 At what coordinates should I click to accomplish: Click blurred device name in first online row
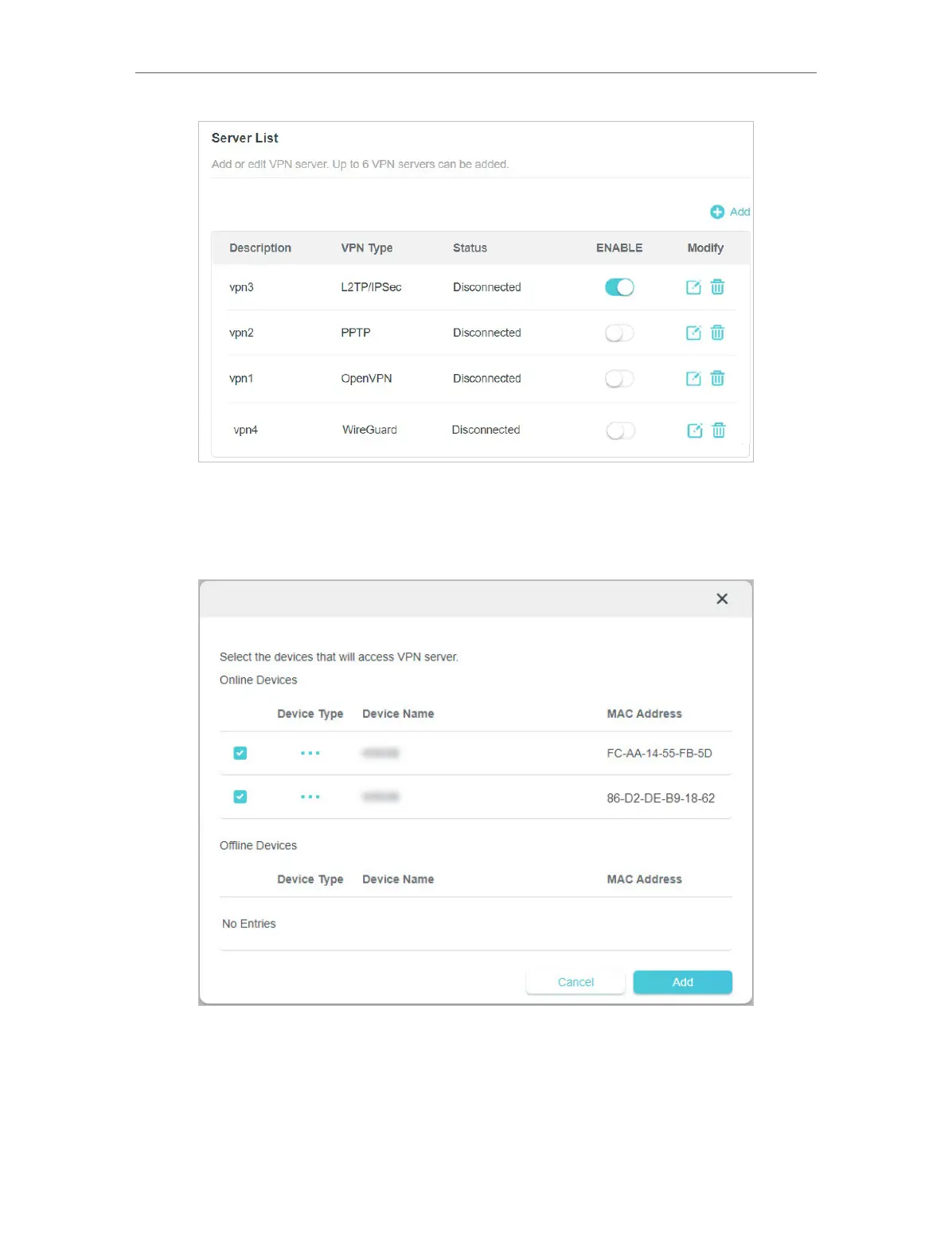click(380, 753)
